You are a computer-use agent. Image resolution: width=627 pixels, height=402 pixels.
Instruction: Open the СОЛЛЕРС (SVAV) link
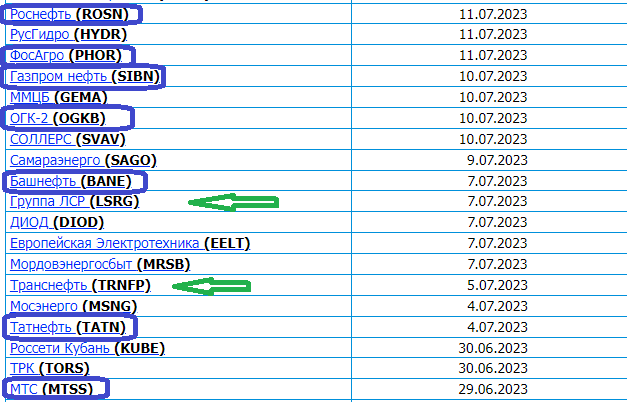[x=68, y=140]
